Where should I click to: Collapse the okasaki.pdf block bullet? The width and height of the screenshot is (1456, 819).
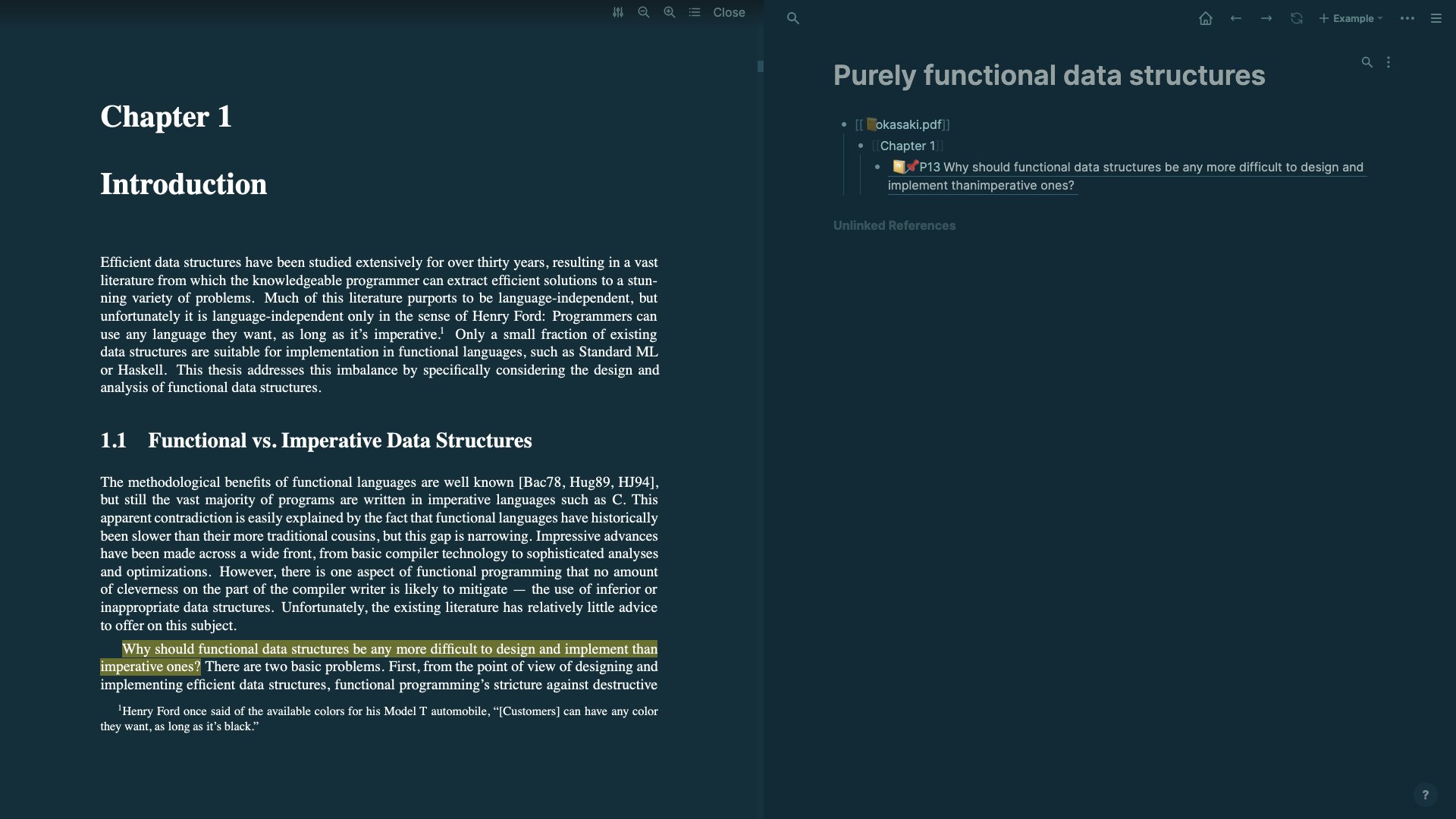coord(844,124)
